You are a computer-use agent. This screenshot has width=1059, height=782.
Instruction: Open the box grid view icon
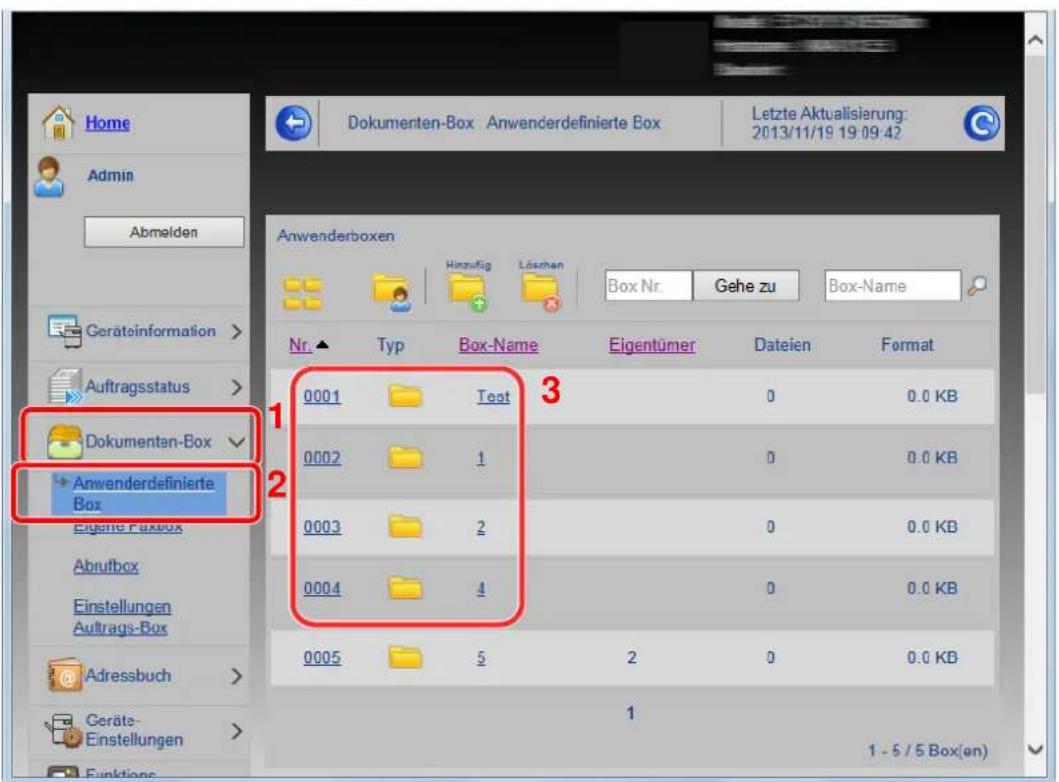(303, 293)
